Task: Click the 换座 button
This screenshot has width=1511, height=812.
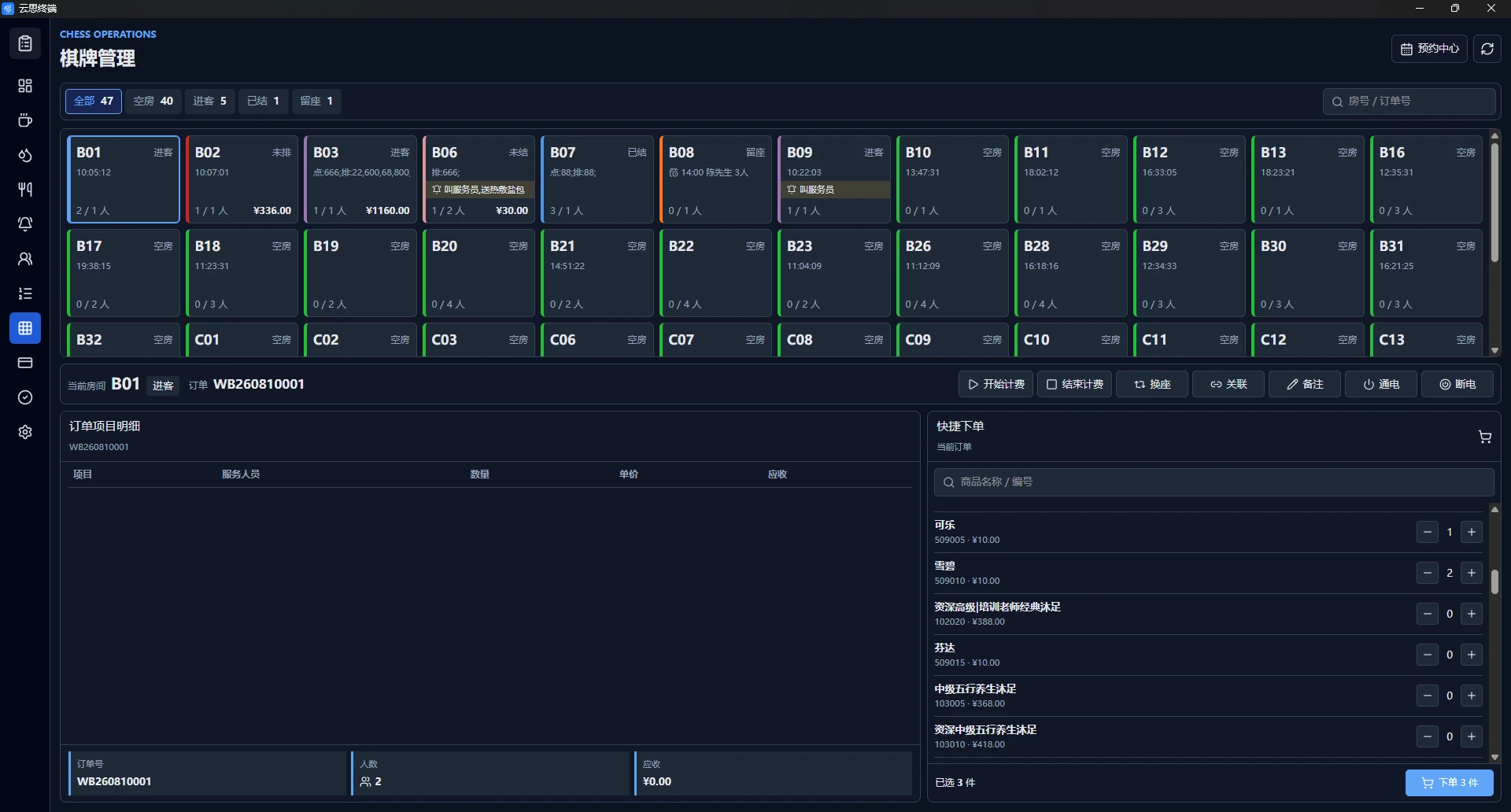Action: [x=1152, y=384]
